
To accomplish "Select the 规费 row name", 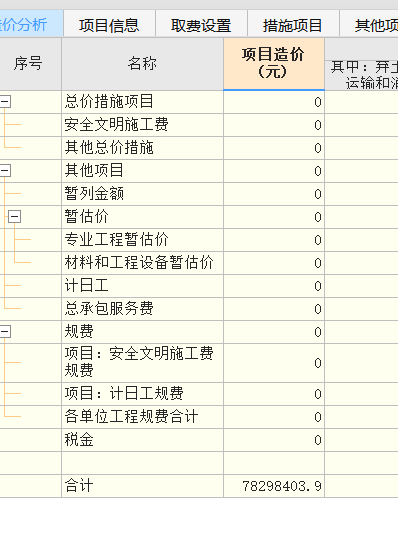I will (x=143, y=332).
